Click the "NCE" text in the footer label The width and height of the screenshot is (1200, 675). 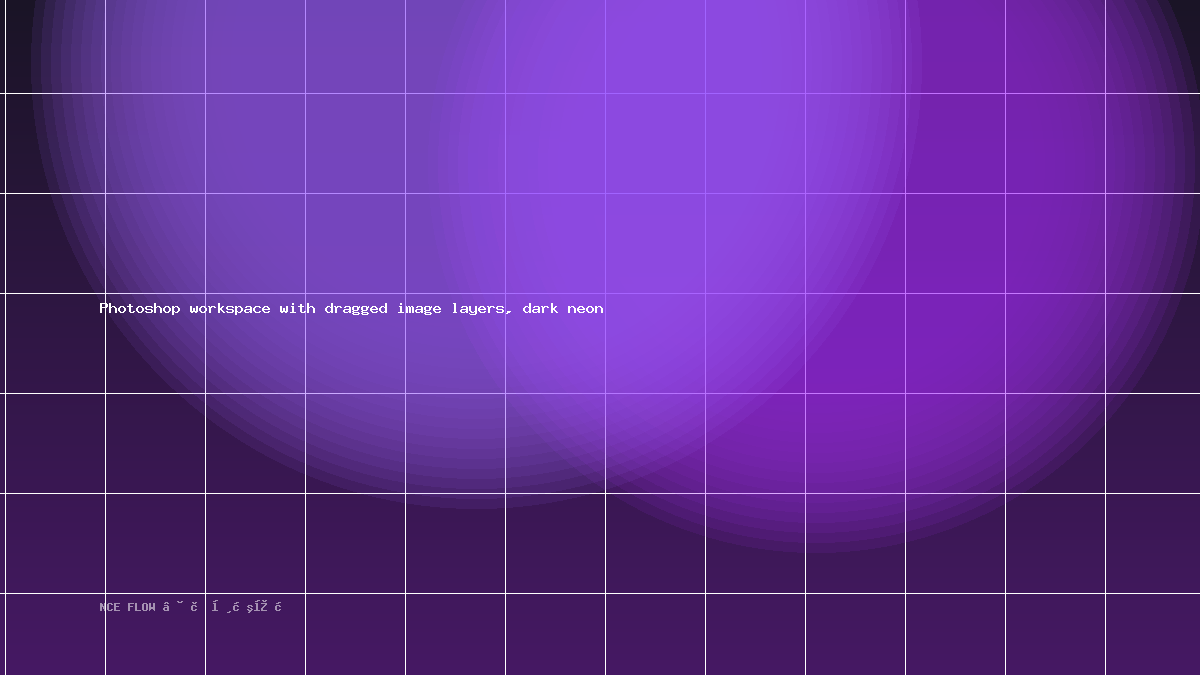[x=110, y=607]
